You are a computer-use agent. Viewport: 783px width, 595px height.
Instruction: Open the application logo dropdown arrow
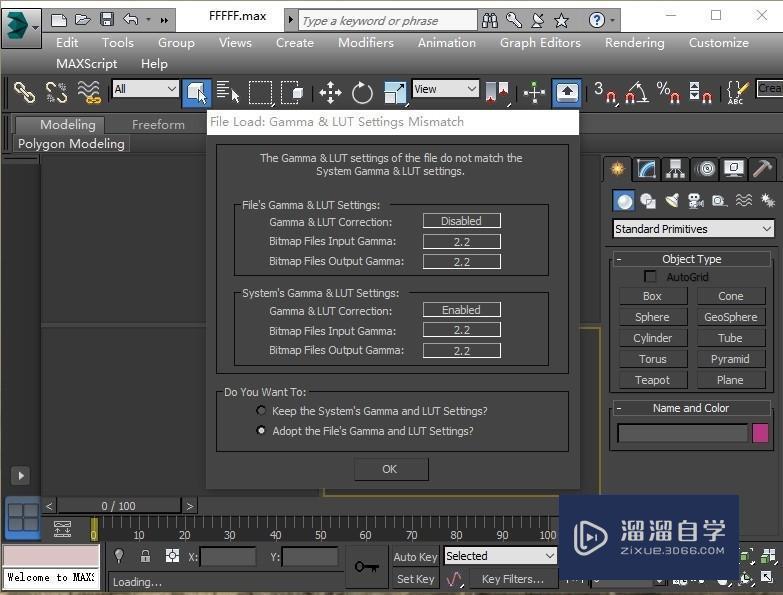click(x=35, y=28)
